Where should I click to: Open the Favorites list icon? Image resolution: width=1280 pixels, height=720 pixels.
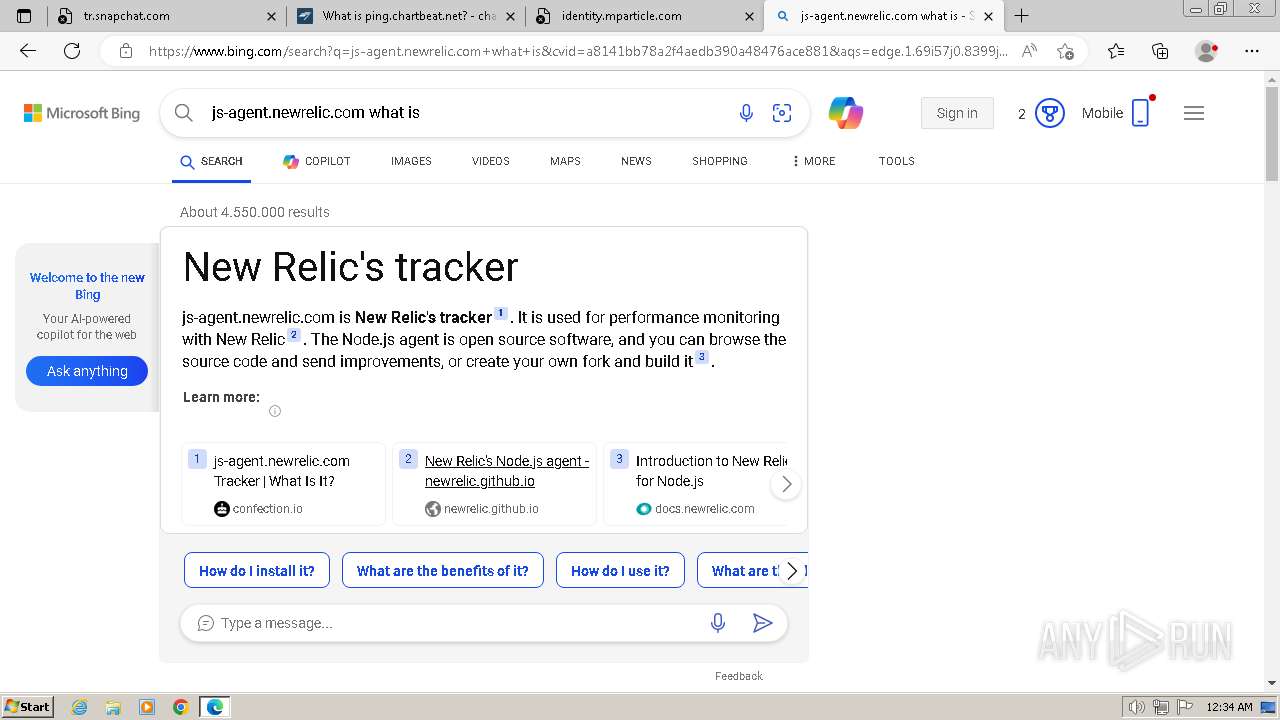coord(1116,51)
